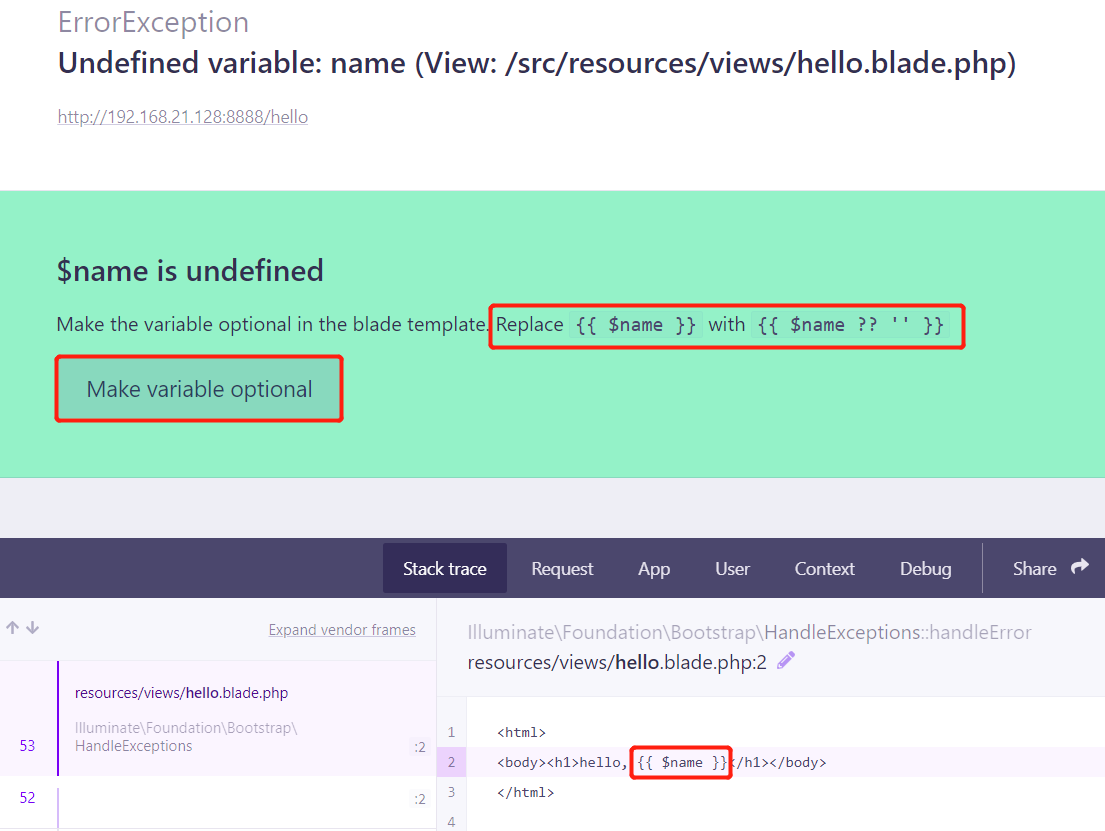
Task: Click the up arrow for previous frame
Action: tap(12, 628)
